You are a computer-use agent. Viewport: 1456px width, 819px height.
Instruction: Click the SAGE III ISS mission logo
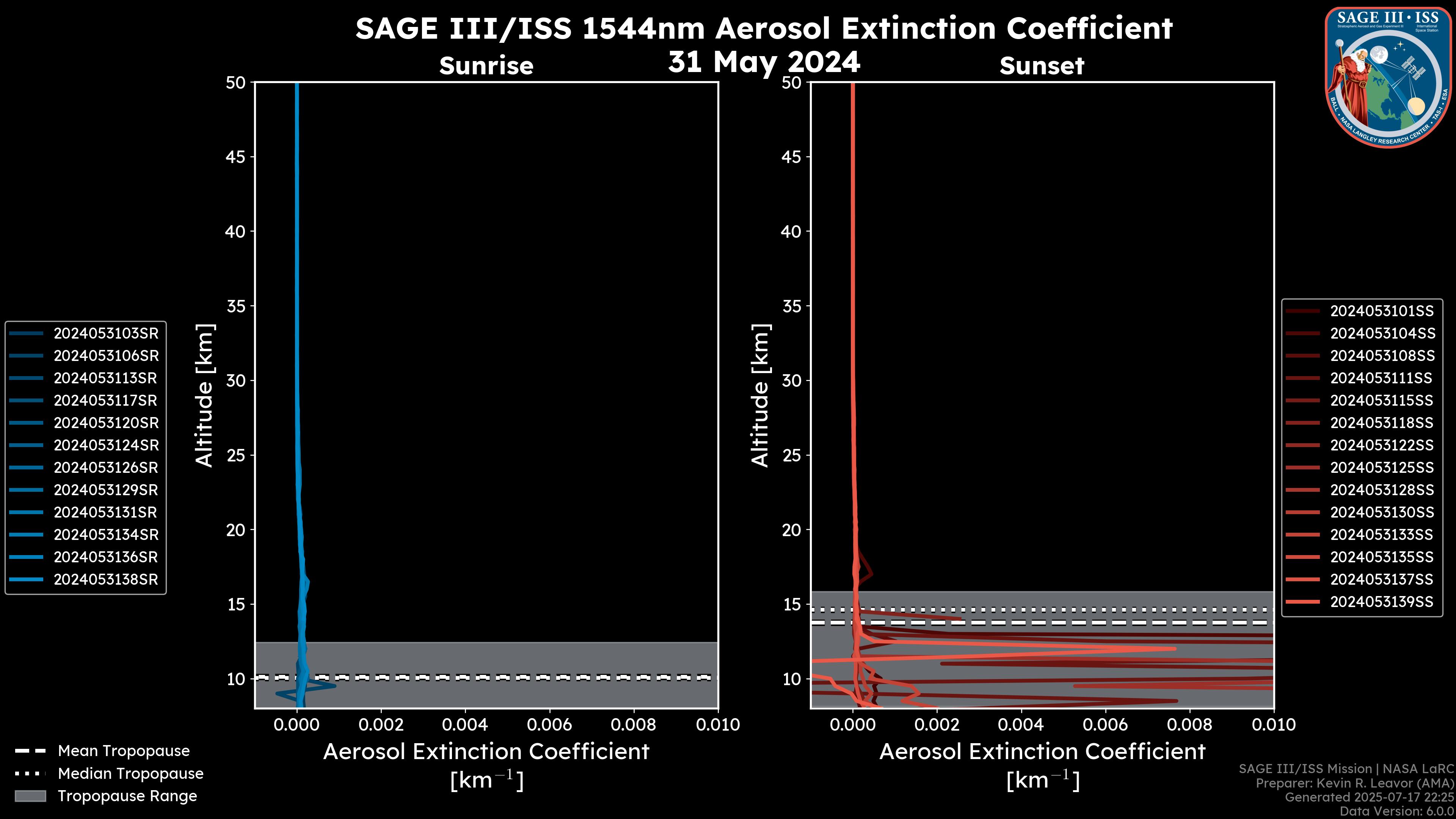(1389, 77)
